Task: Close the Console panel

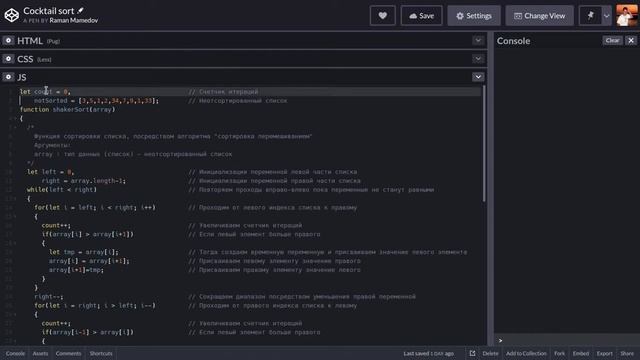Action: [631, 40]
